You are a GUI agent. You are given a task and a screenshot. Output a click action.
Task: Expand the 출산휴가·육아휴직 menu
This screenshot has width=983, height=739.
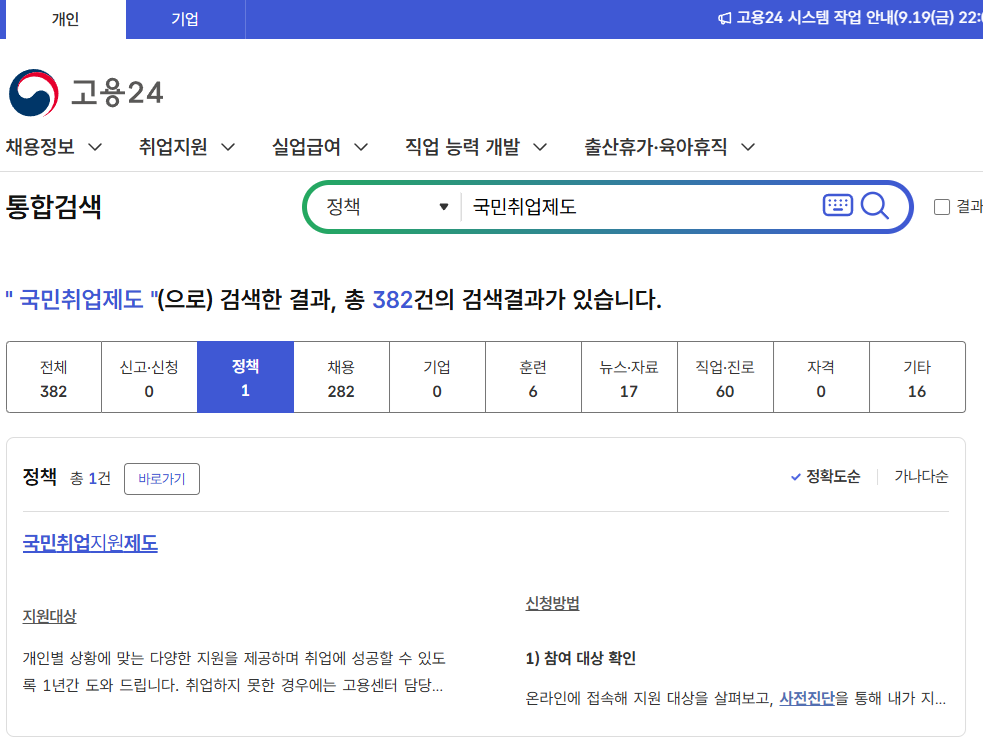click(670, 147)
